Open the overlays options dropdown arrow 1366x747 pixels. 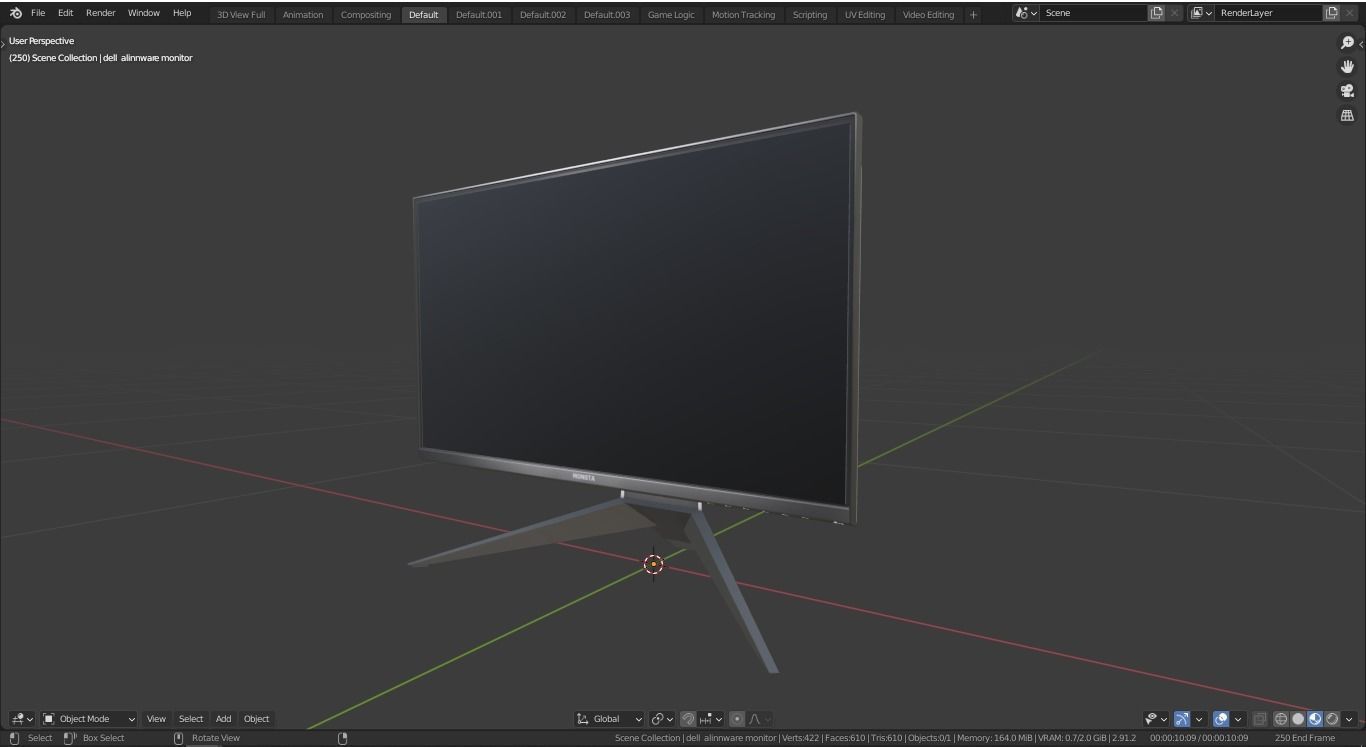coord(1238,719)
